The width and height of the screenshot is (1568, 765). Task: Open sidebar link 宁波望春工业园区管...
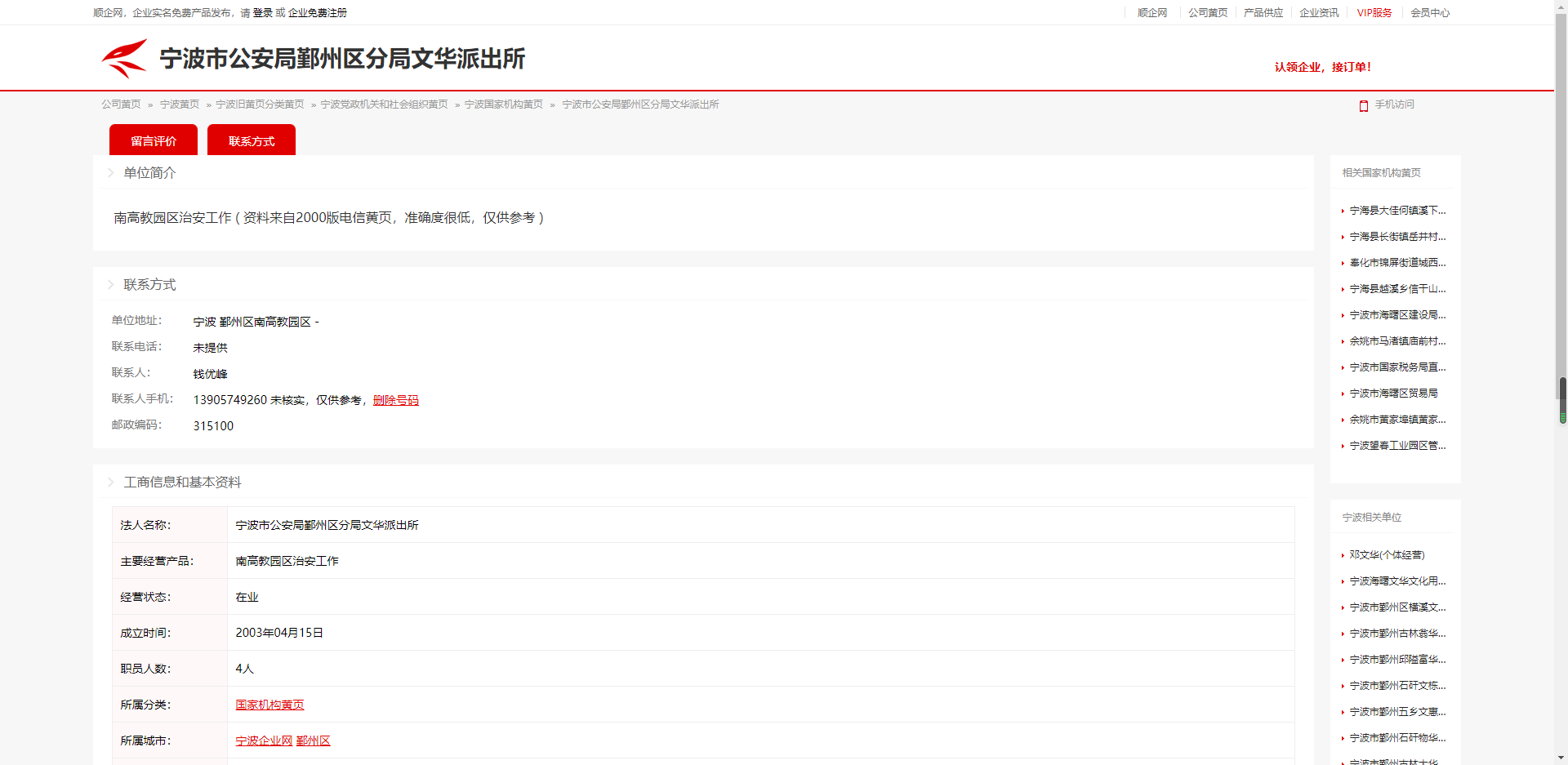1397,446
